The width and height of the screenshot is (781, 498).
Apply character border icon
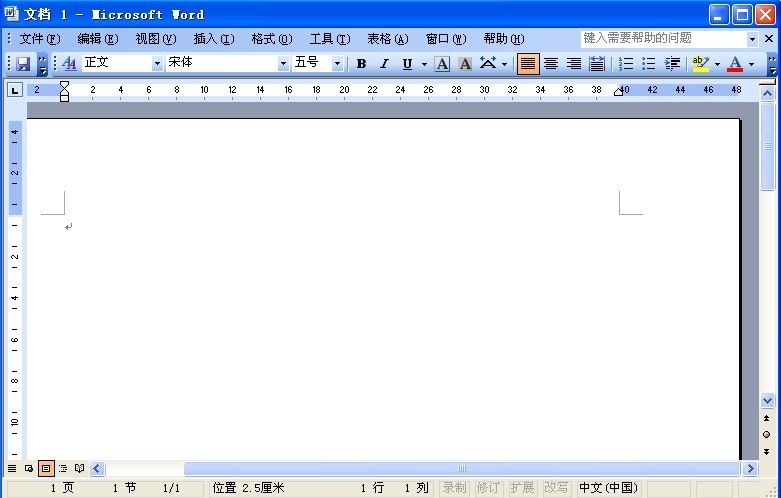point(442,64)
